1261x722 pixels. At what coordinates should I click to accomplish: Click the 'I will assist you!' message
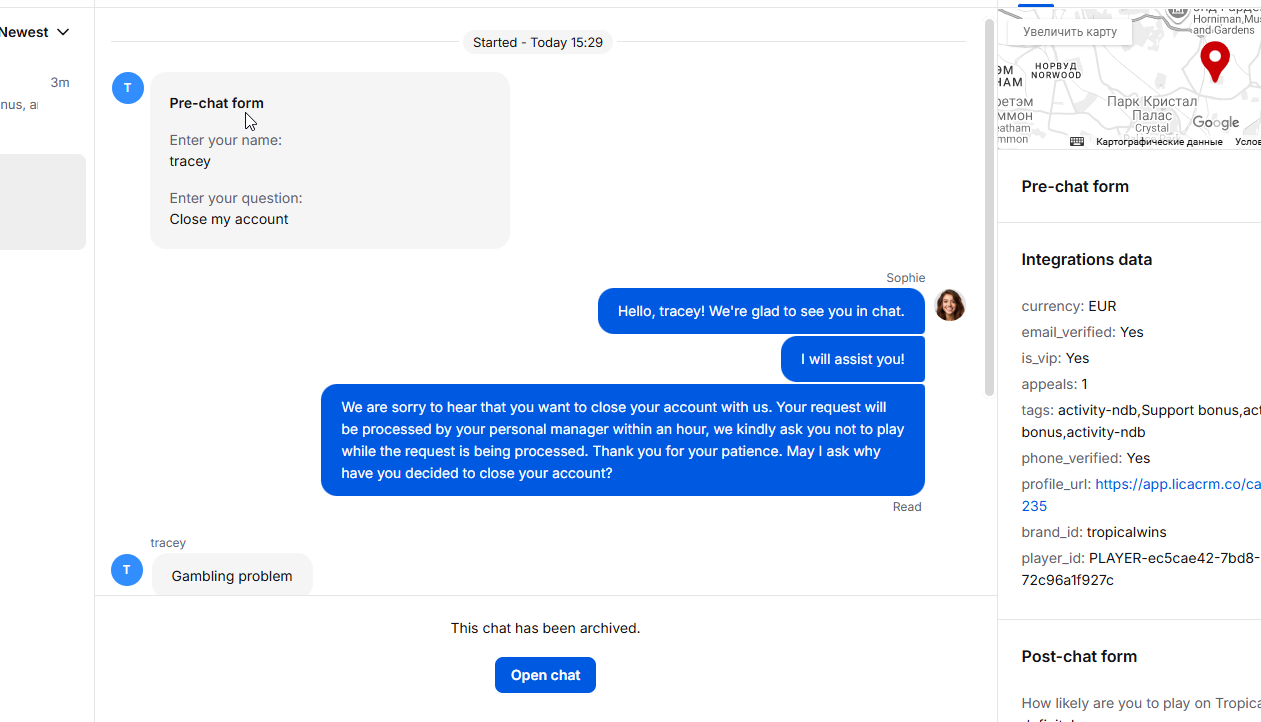click(x=852, y=359)
